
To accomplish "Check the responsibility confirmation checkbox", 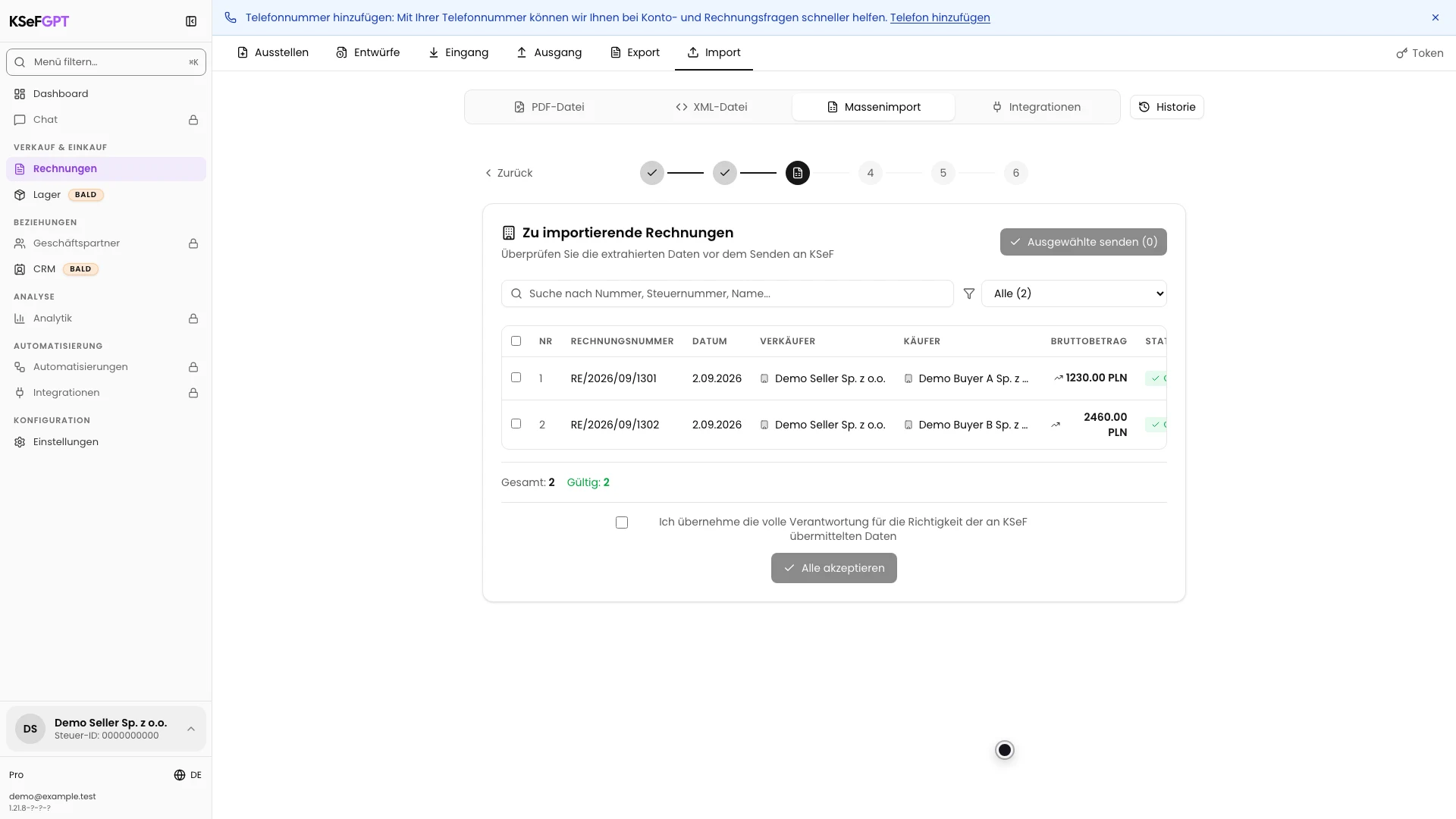I will click(622, 522).
